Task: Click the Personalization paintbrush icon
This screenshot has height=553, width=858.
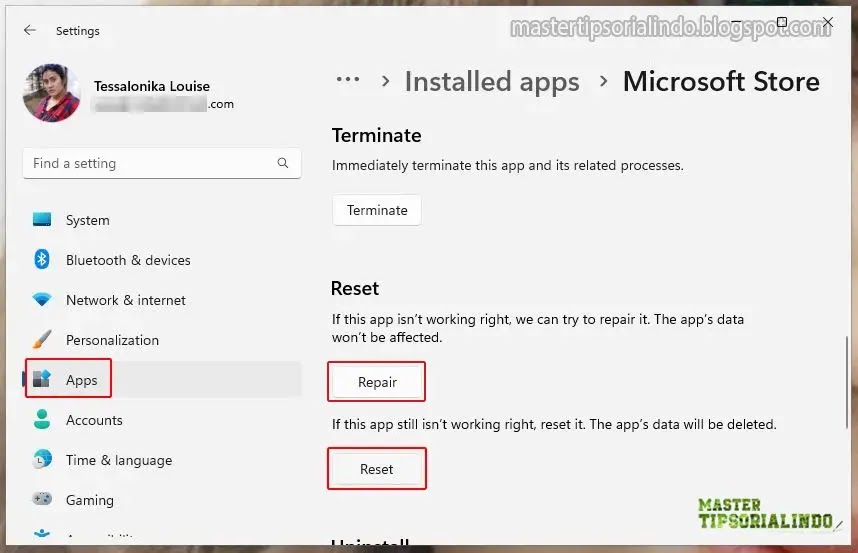Action: pyautogui.click(x=42, y=339)
